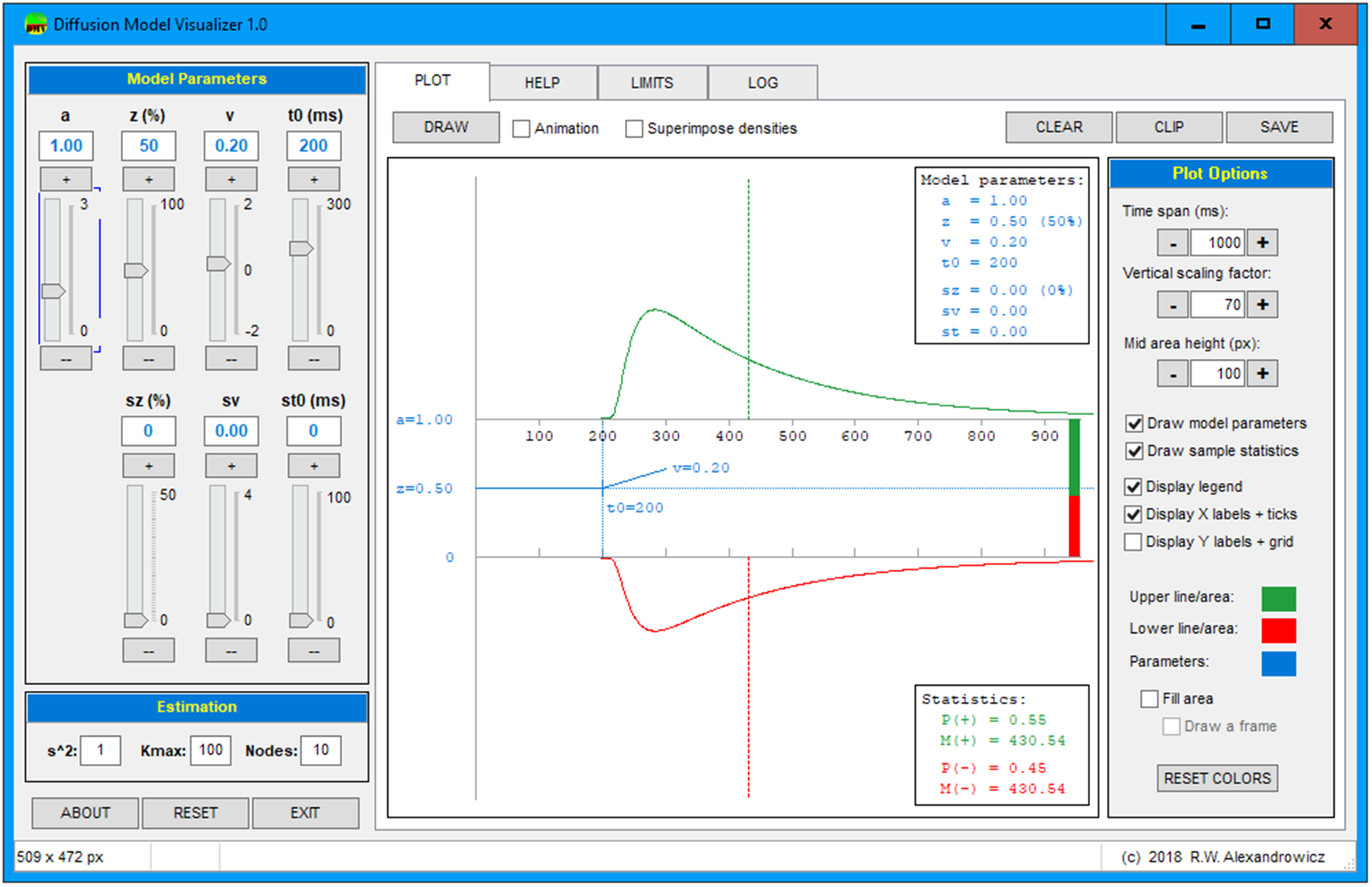
Task: Decrease the Vertical scaling factor
Action: pos(1173,304)
